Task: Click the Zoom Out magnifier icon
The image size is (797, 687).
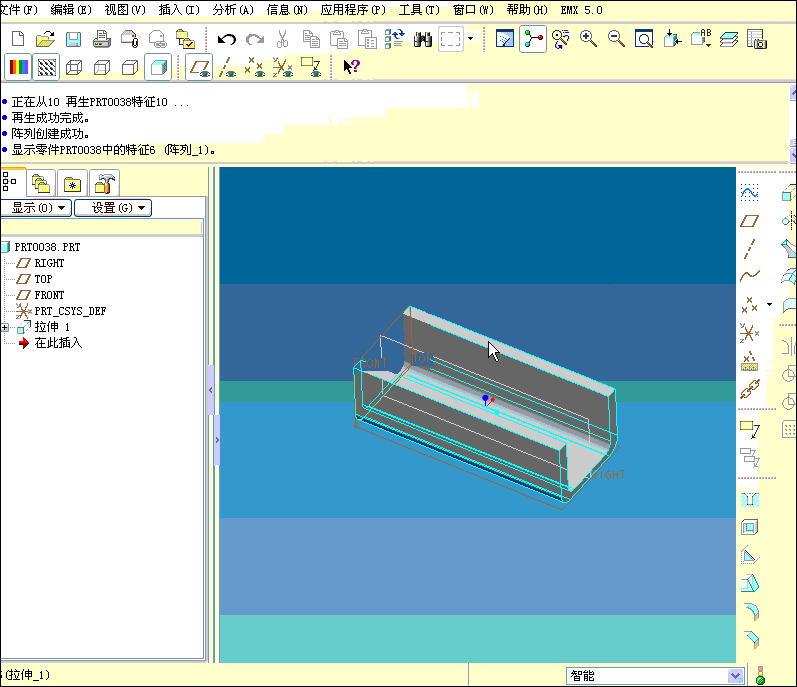Action: click(x=616, y=39)
